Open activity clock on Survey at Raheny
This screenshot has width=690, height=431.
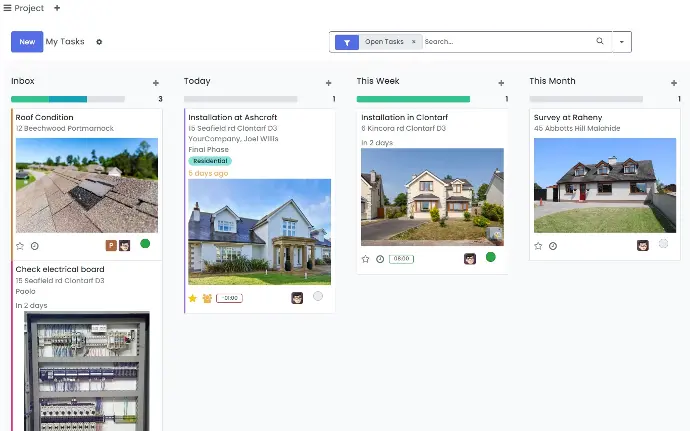pos(553,246)
